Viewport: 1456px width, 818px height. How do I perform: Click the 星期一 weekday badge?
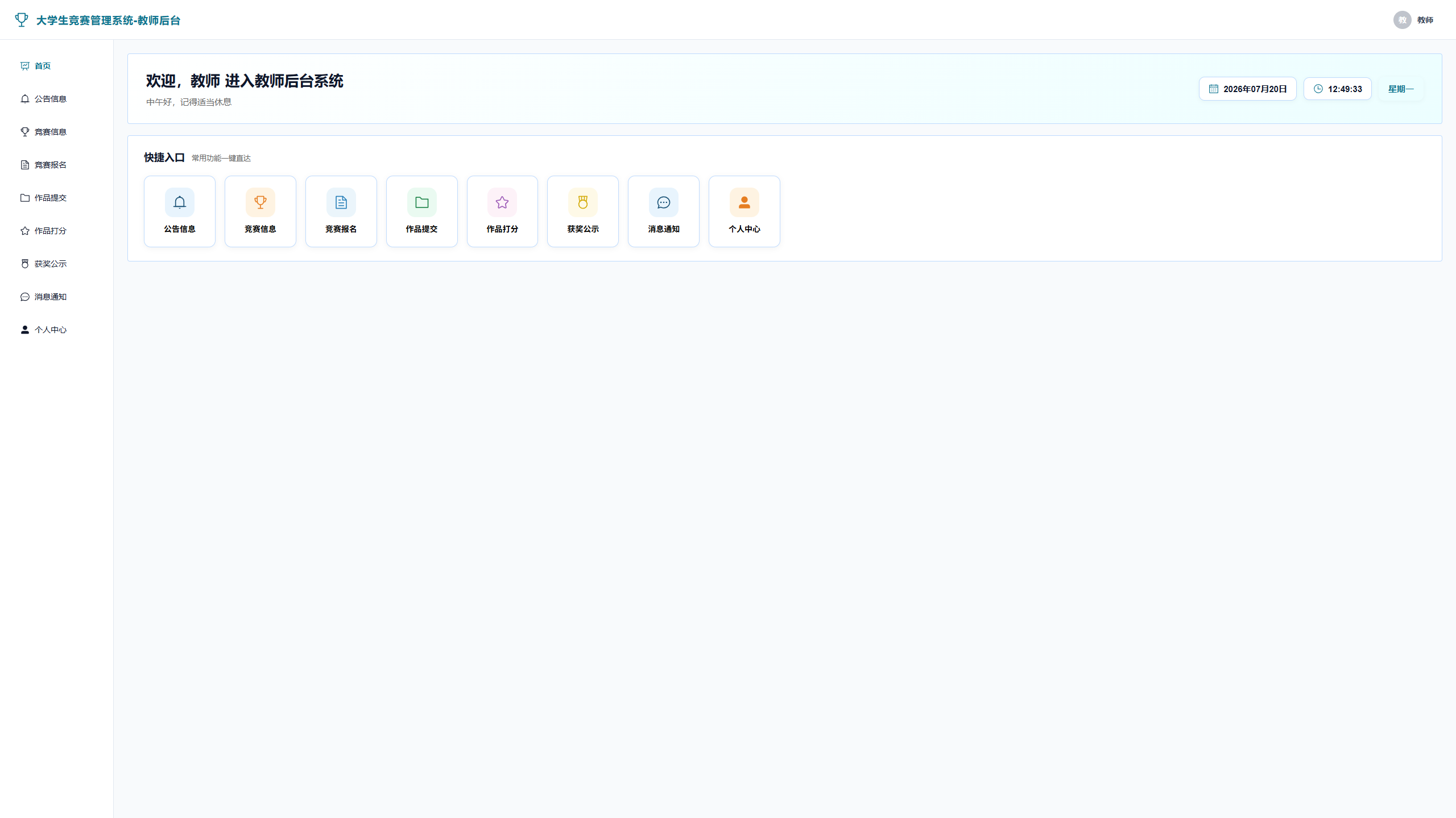coord(1401,89)
